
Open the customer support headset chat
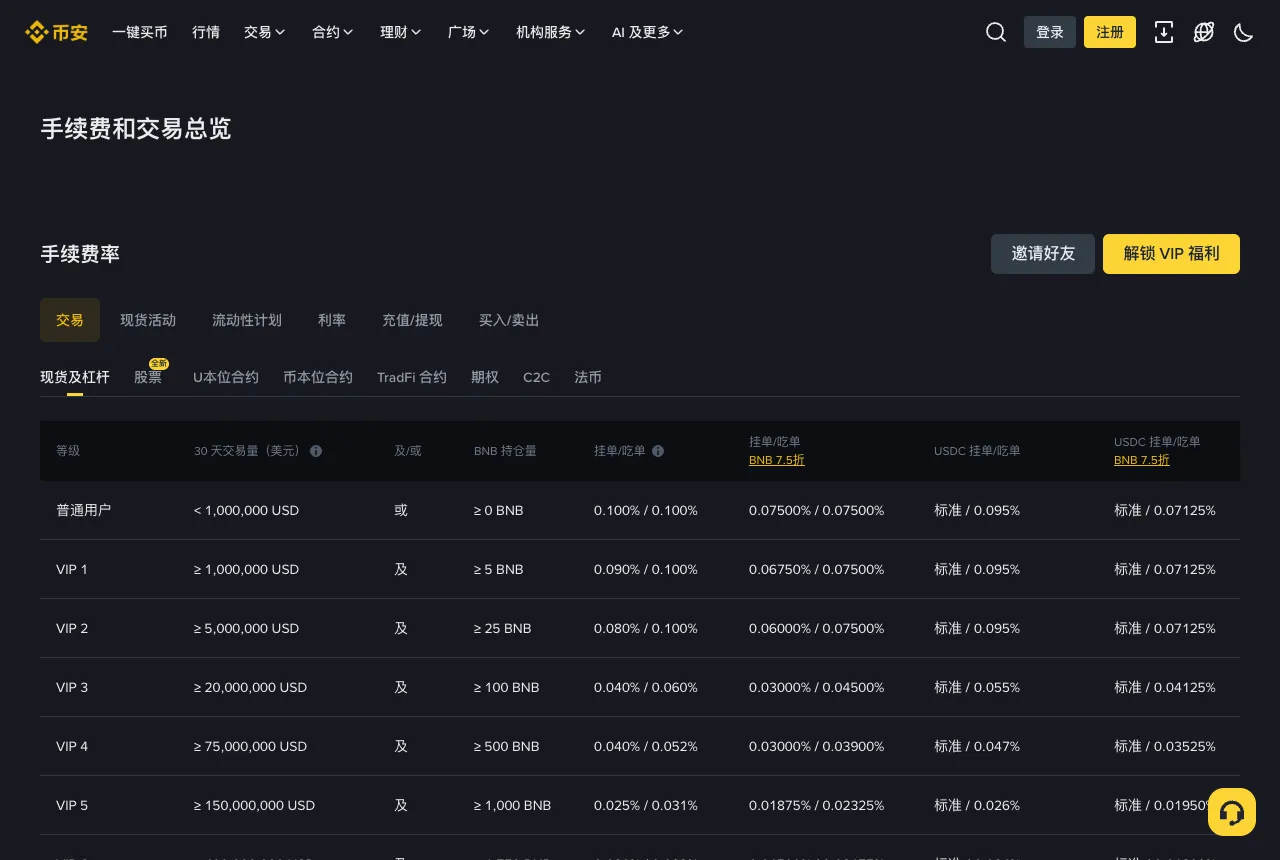pos(1232,812)
